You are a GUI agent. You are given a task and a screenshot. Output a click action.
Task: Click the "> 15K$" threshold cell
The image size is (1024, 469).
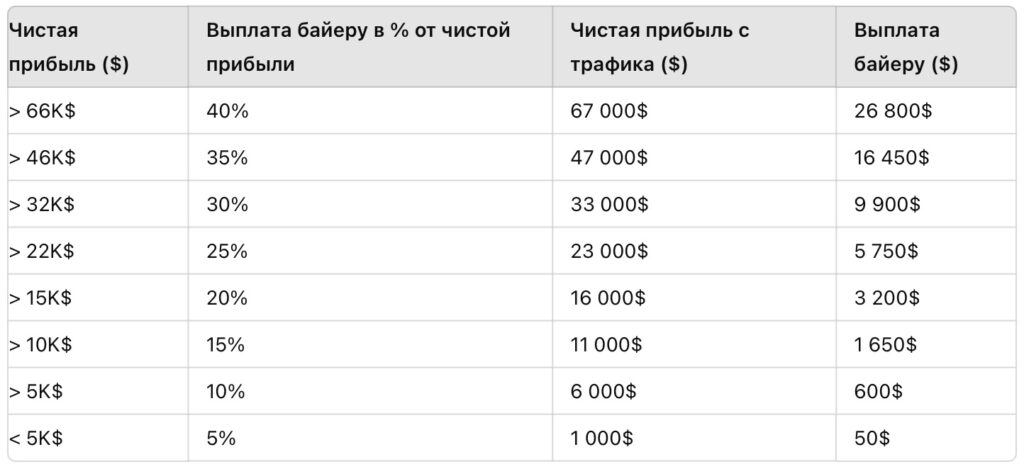[x=98, y=298]
